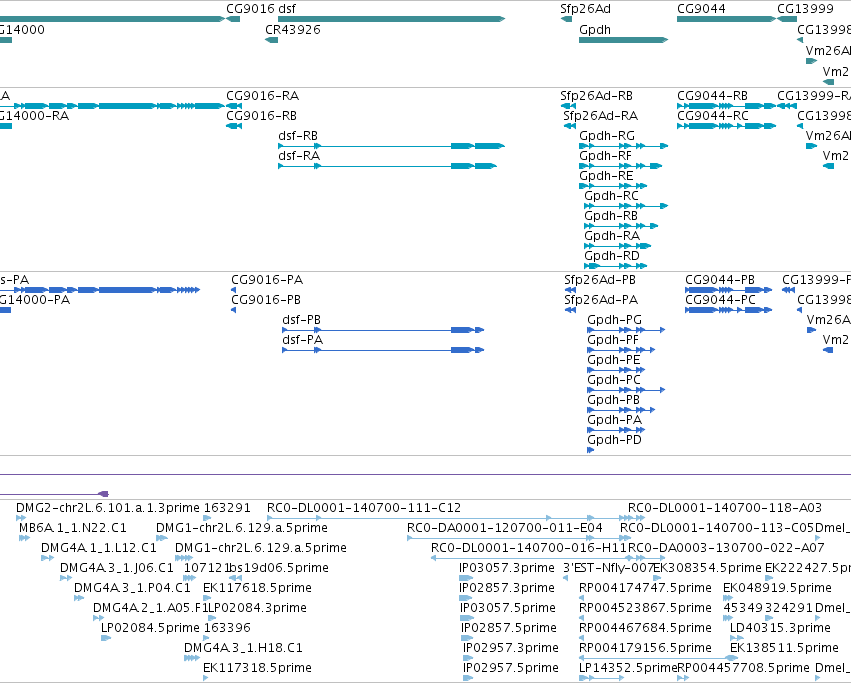Click the Gpdh-PE protein label
The height and width of the screenshot is (683, 851).
pos(614,360)
